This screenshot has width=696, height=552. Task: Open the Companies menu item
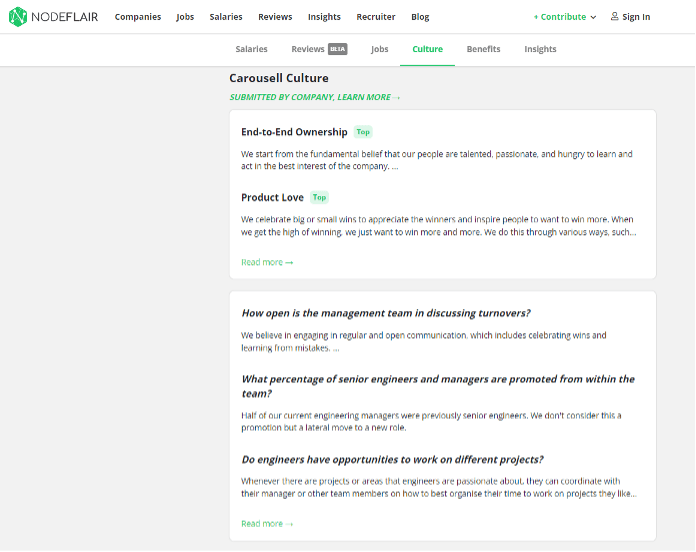point(138,17)
